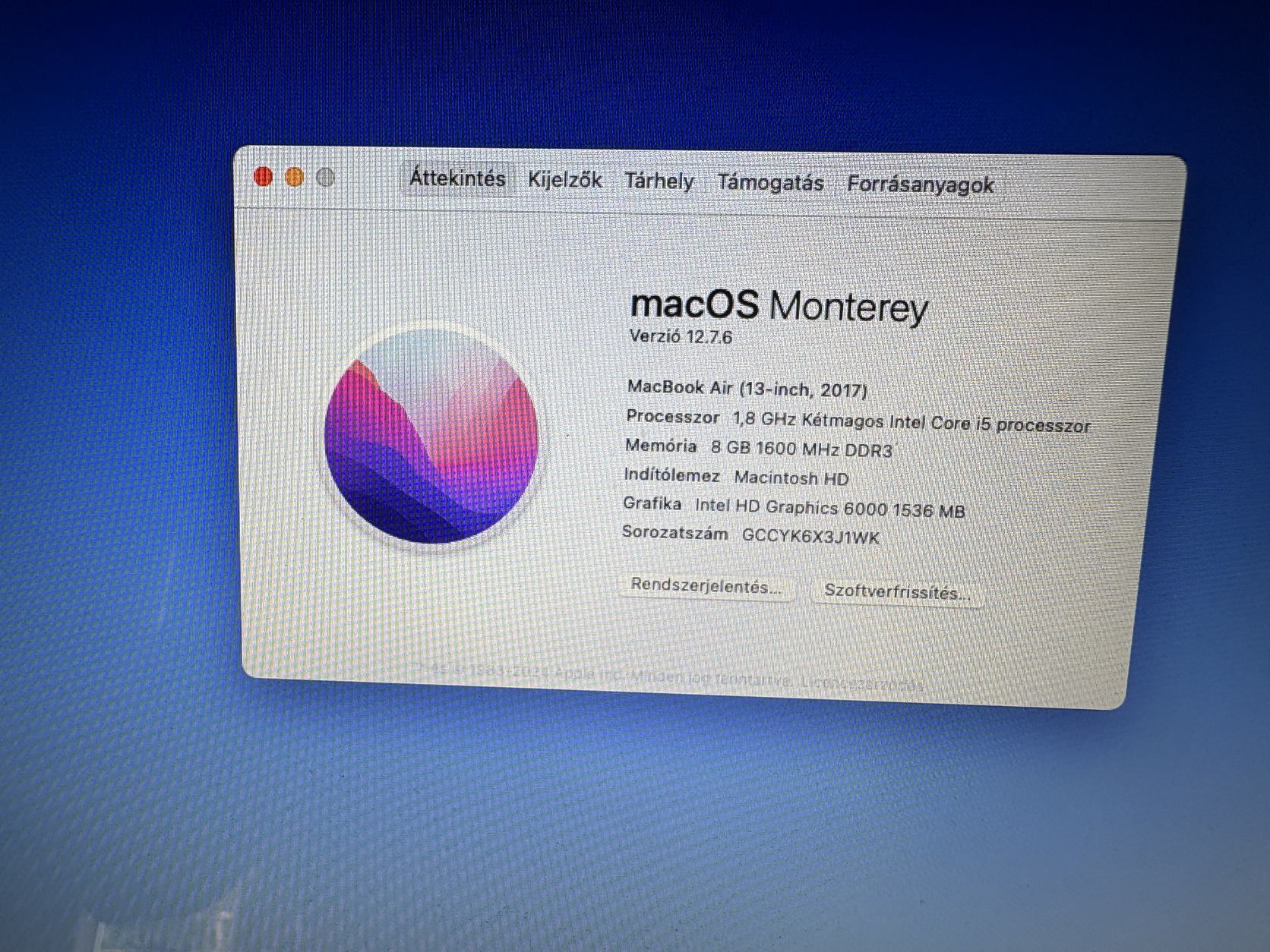Select the serial number GCCYK6X3J1WK
Viewport: 1270px width, 952px height.
click(810, 537)
